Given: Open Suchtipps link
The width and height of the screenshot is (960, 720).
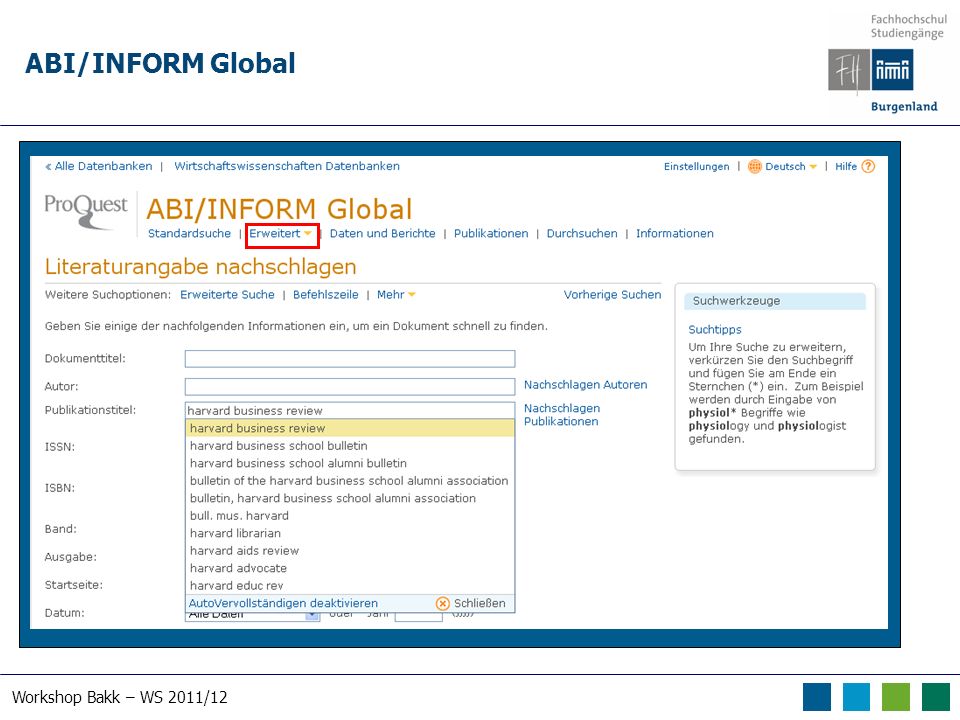Looking at the screenshot, I should [714, 329].
